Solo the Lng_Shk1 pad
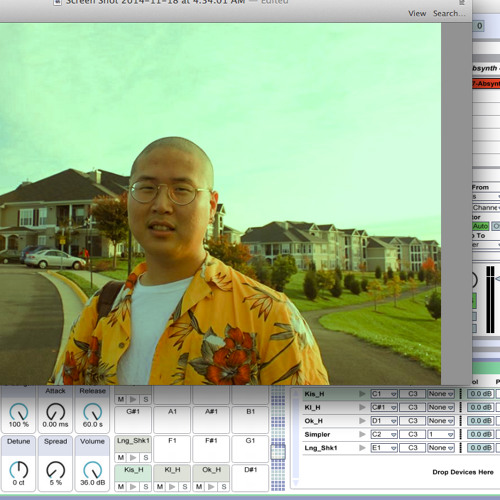Screen dimensions: 500x500 [x=146, y=457]
